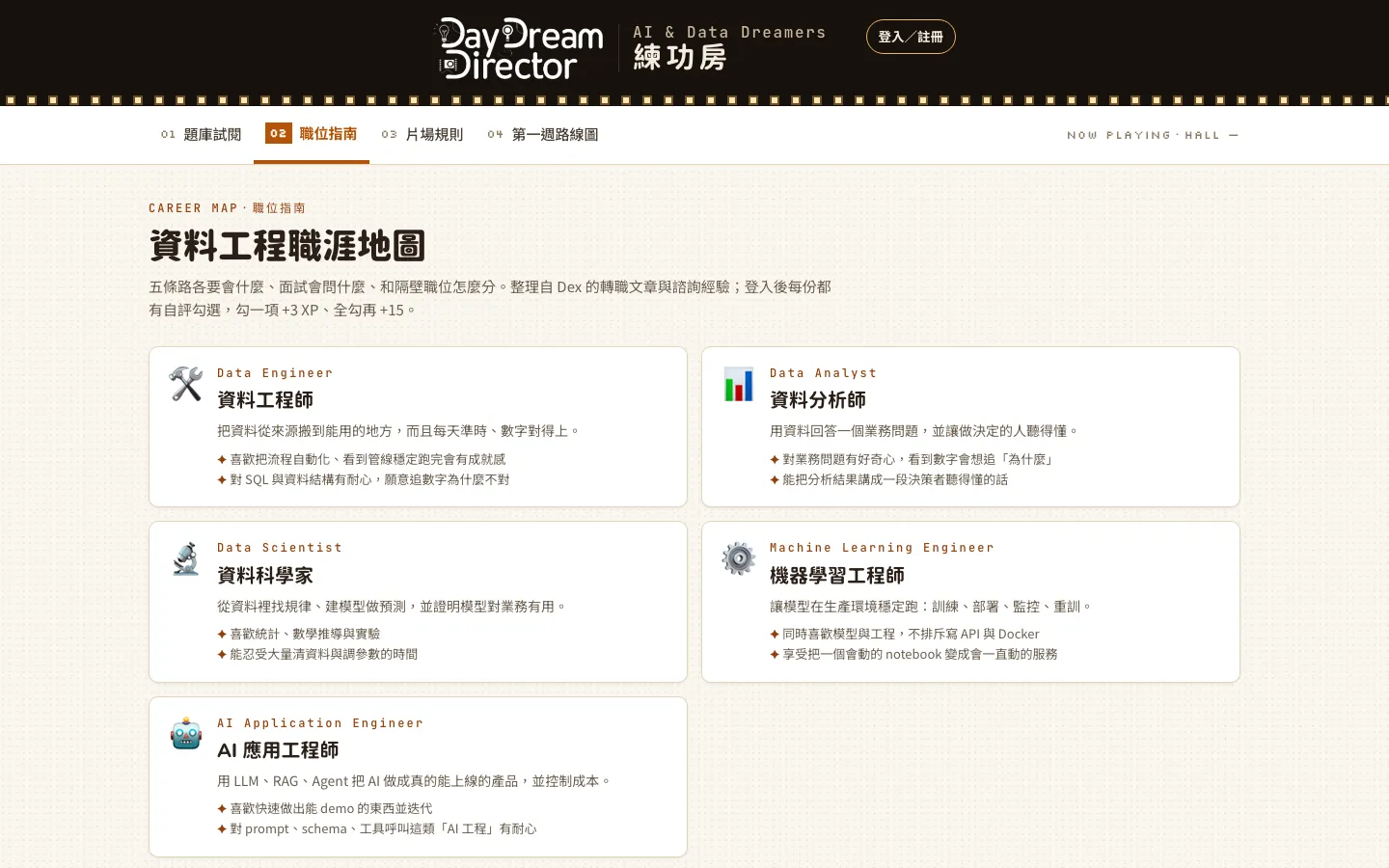Click the '能把分析結果講成一段' bullet line
This screenshot has width=1389, height=868.
tap(889, 479)
